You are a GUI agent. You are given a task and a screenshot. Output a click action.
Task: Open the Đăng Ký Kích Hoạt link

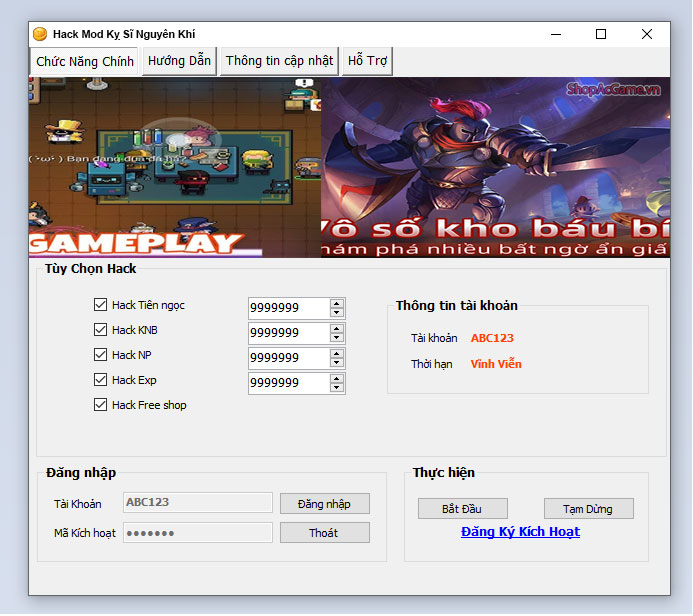click(521, 532)
